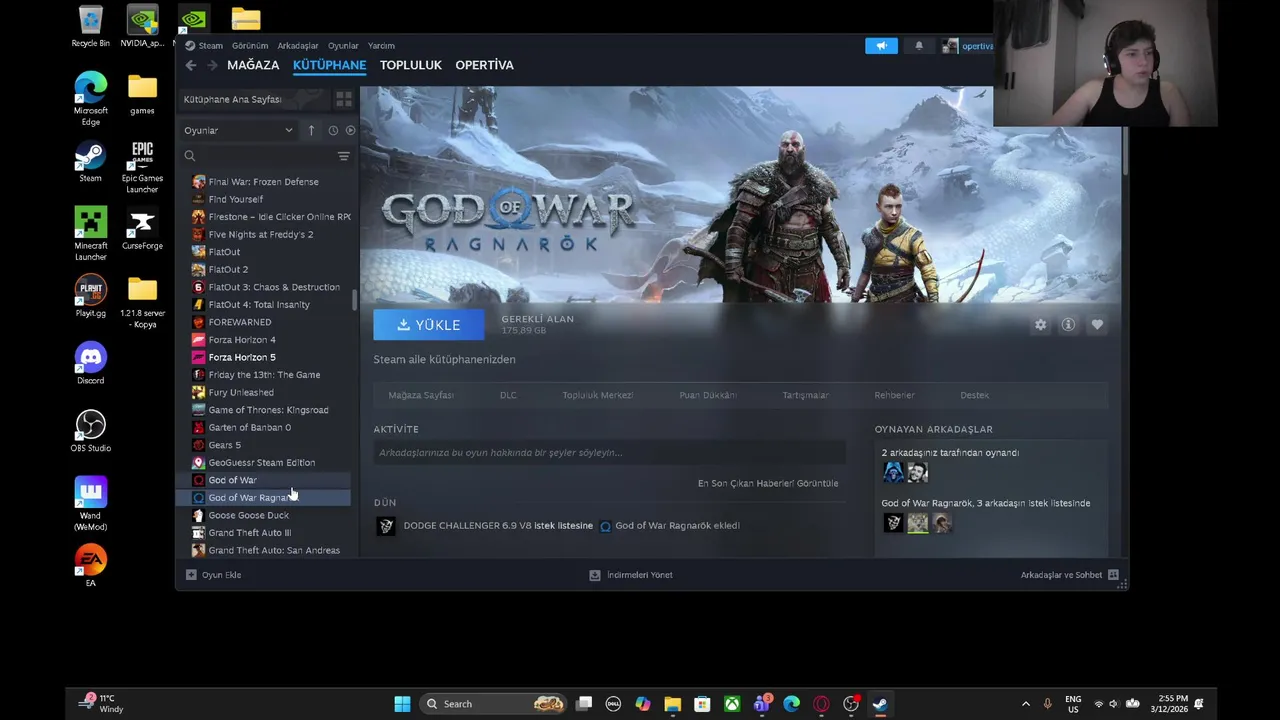Click the Windows taskbar Search box

495,704
